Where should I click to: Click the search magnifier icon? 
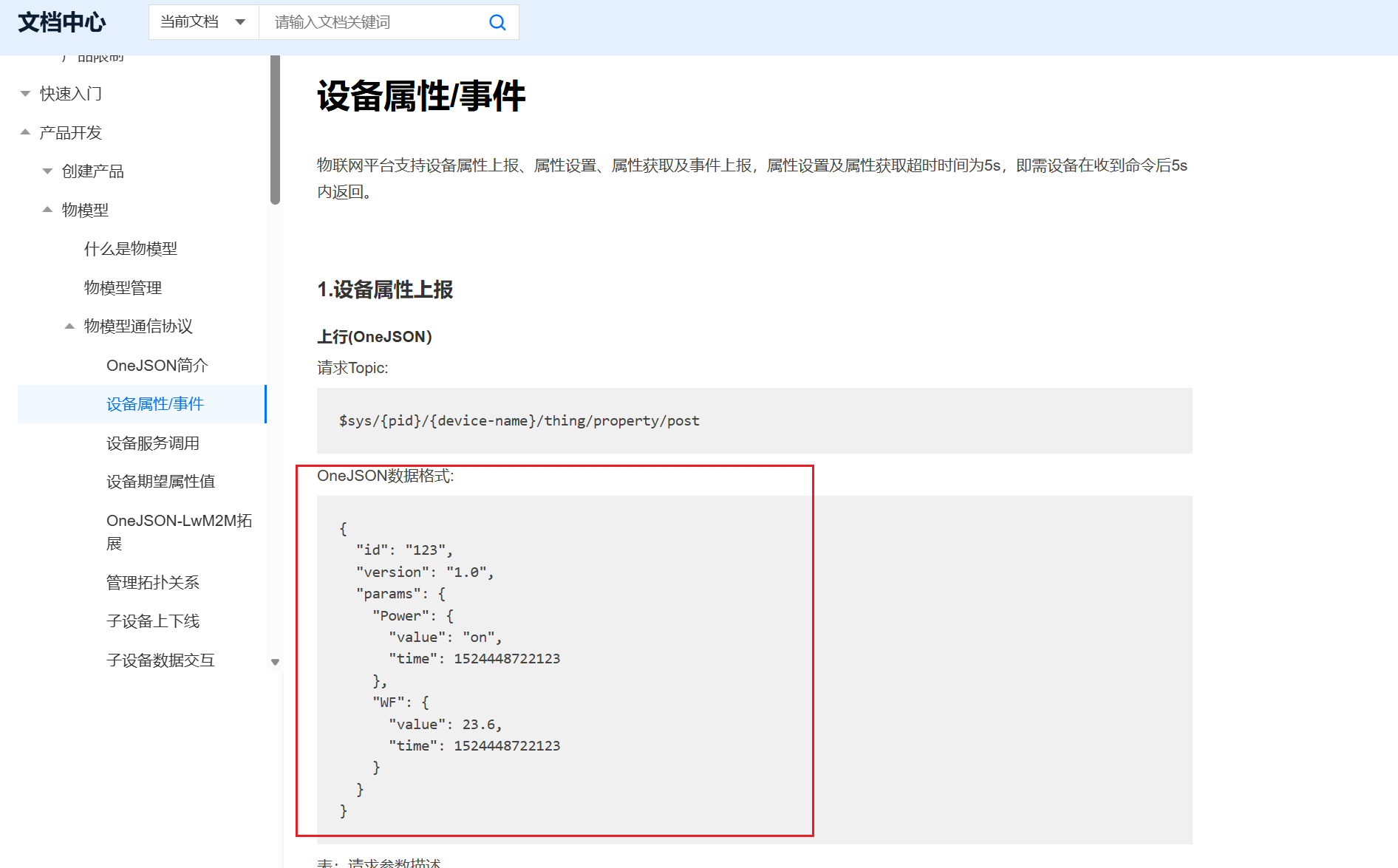click(x=497, y=22)
